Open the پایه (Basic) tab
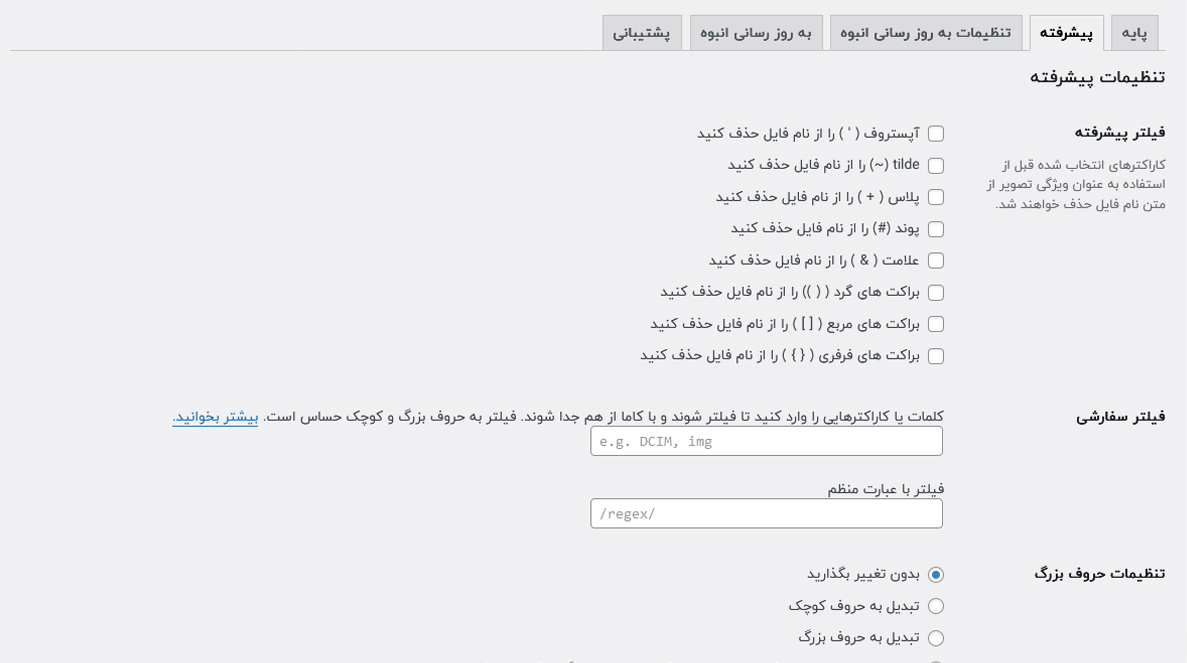1187x663 pixels. (1134, 33)
